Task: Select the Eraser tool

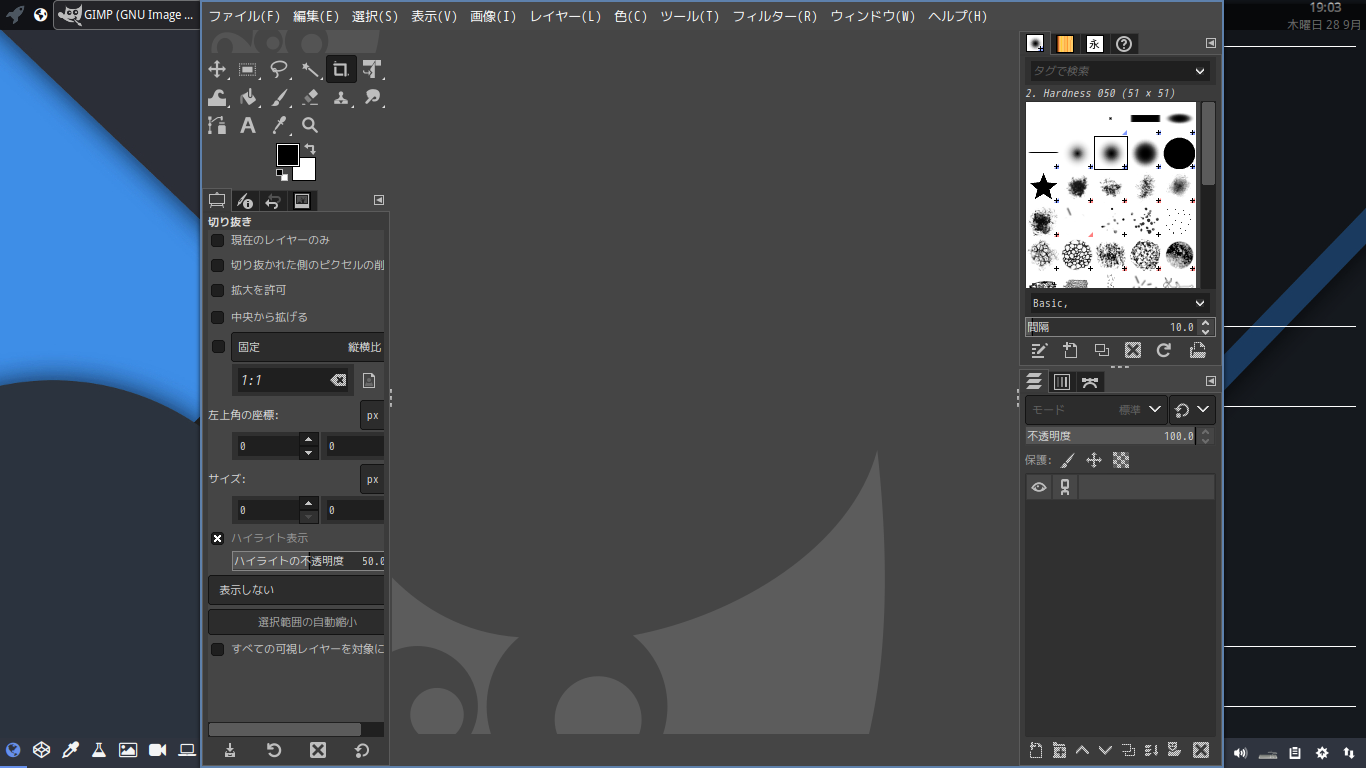Action: [310, 97]
